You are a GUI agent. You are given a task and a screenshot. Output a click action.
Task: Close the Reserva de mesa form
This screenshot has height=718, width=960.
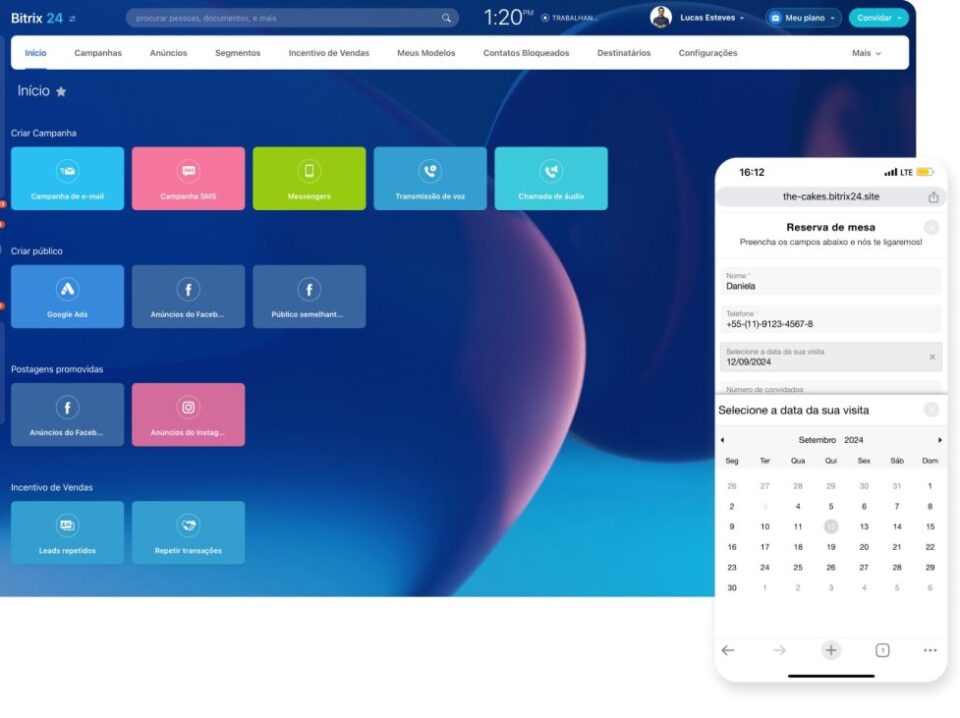931,228
